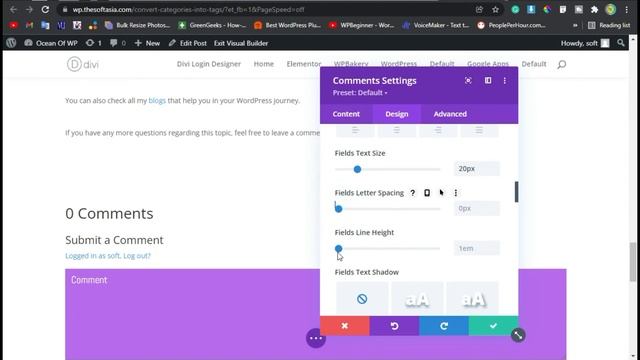Show more bookmarks with chevron
640x360 pixels.
click(x=575, y=25)
